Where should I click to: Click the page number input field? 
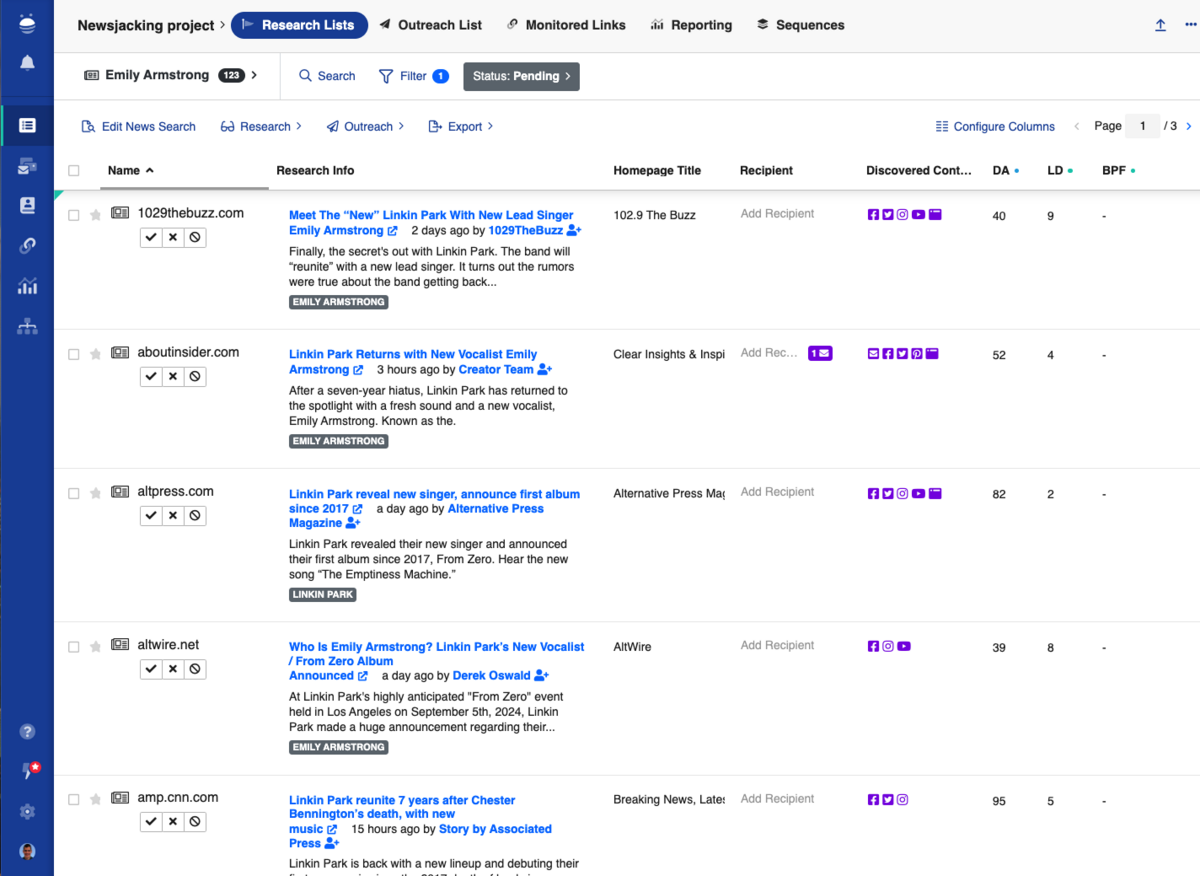tap(1141, 126)
